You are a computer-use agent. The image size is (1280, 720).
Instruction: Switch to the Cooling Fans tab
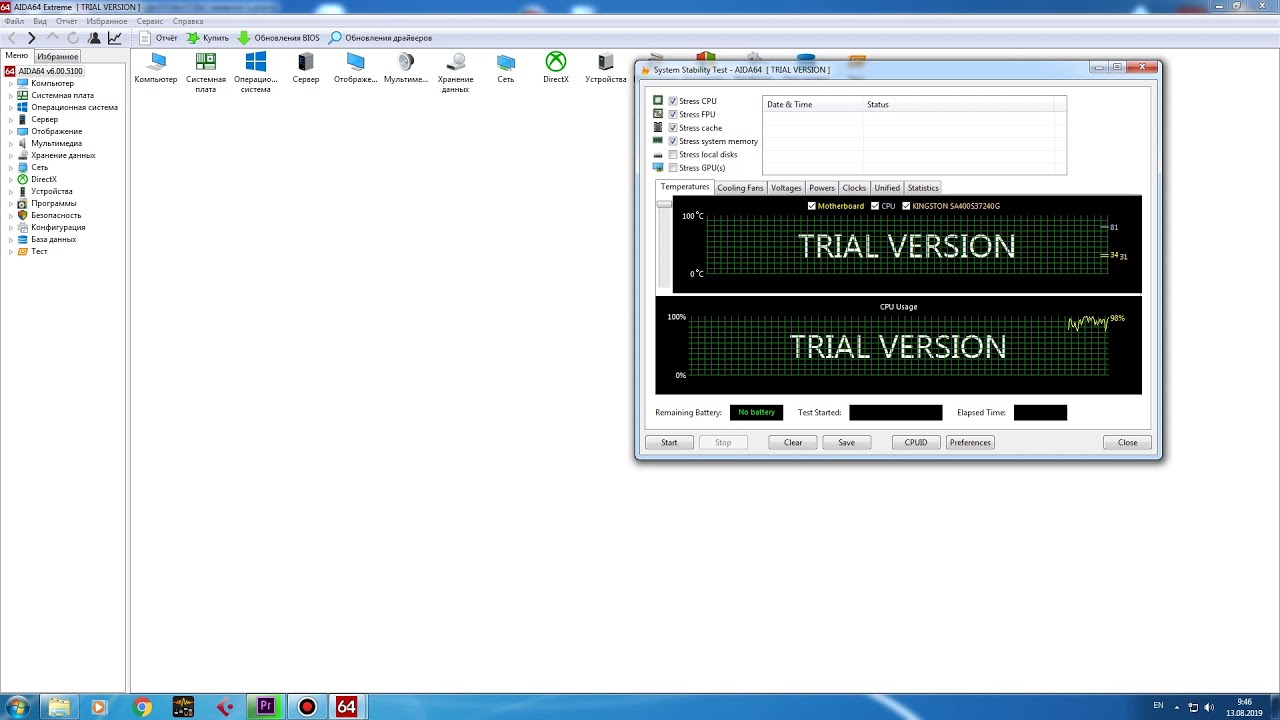[x=740, y=188]
